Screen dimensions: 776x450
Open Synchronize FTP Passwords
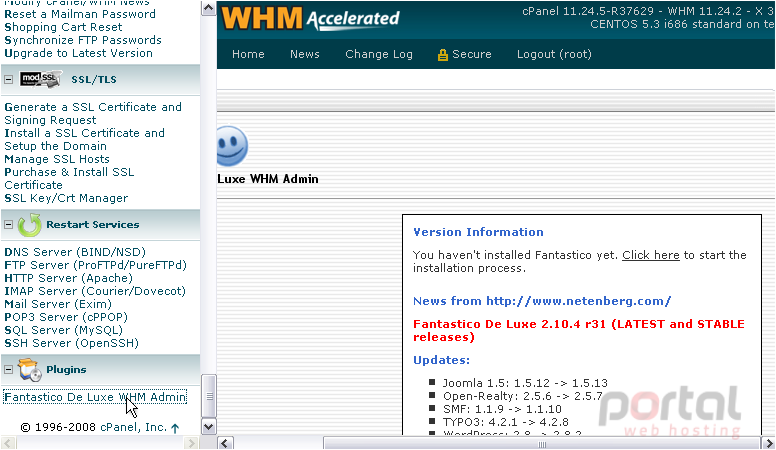(x=83, y=40)
